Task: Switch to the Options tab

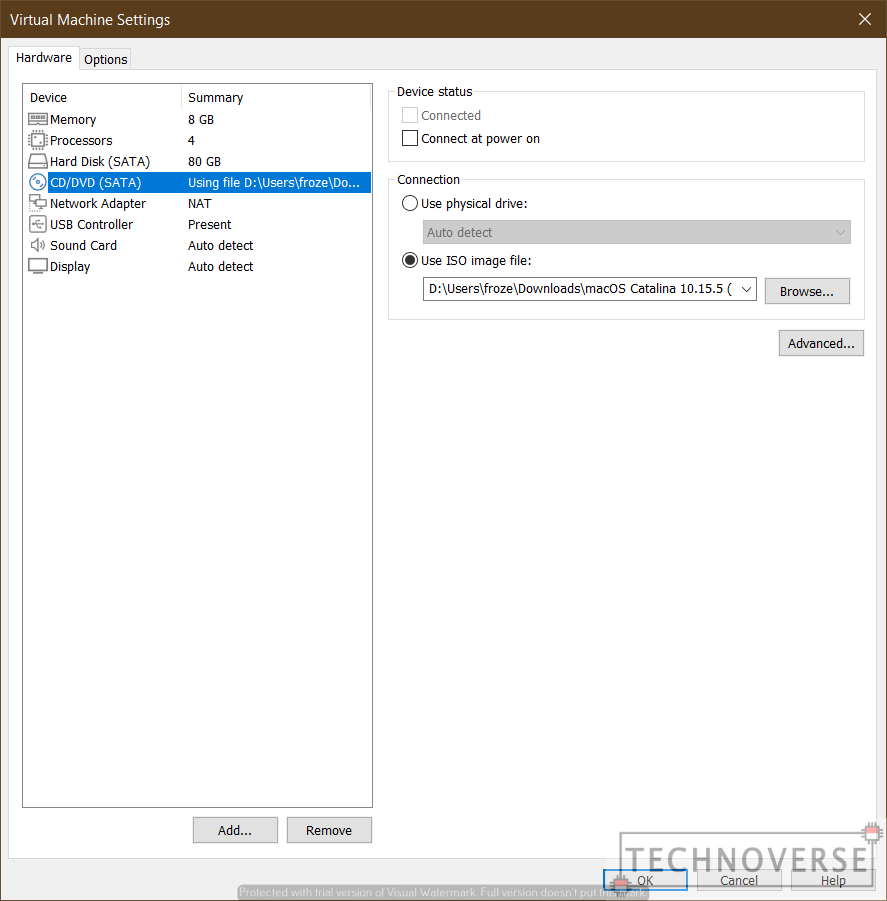Action: point(106,60)
